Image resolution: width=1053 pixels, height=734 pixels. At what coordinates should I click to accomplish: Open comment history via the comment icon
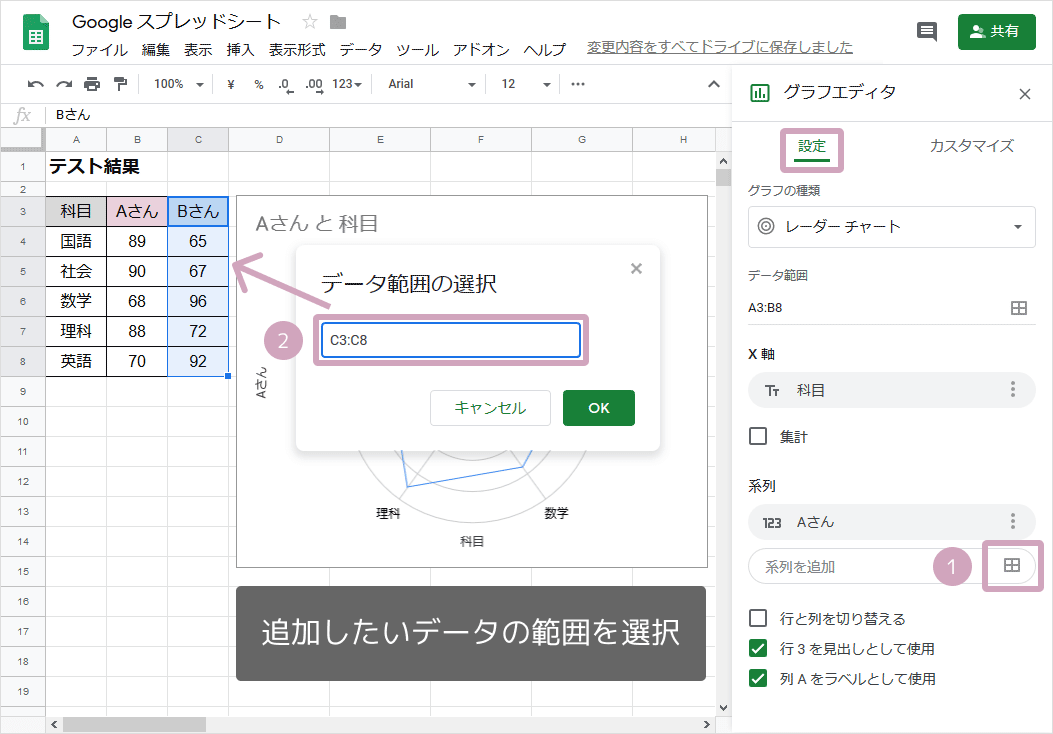pyautogui.click(x=926, y=31)
